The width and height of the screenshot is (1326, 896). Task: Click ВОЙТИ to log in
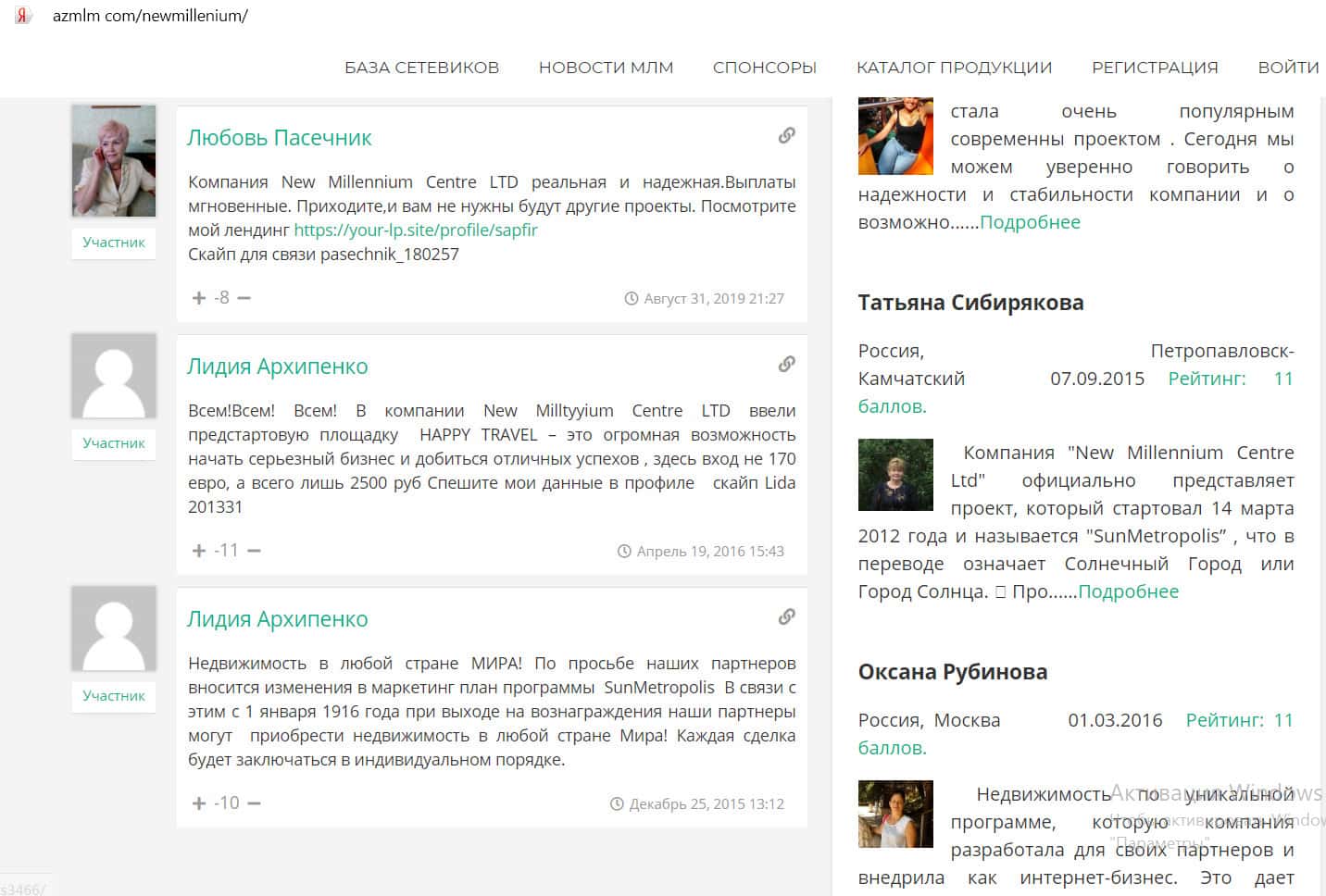click(x=1288, y=68)
